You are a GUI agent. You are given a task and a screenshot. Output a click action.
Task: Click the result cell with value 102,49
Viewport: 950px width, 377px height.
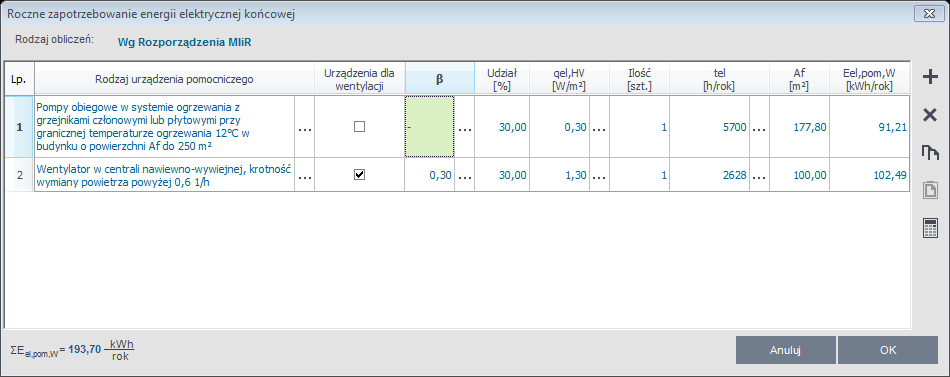tap(869, 175)
